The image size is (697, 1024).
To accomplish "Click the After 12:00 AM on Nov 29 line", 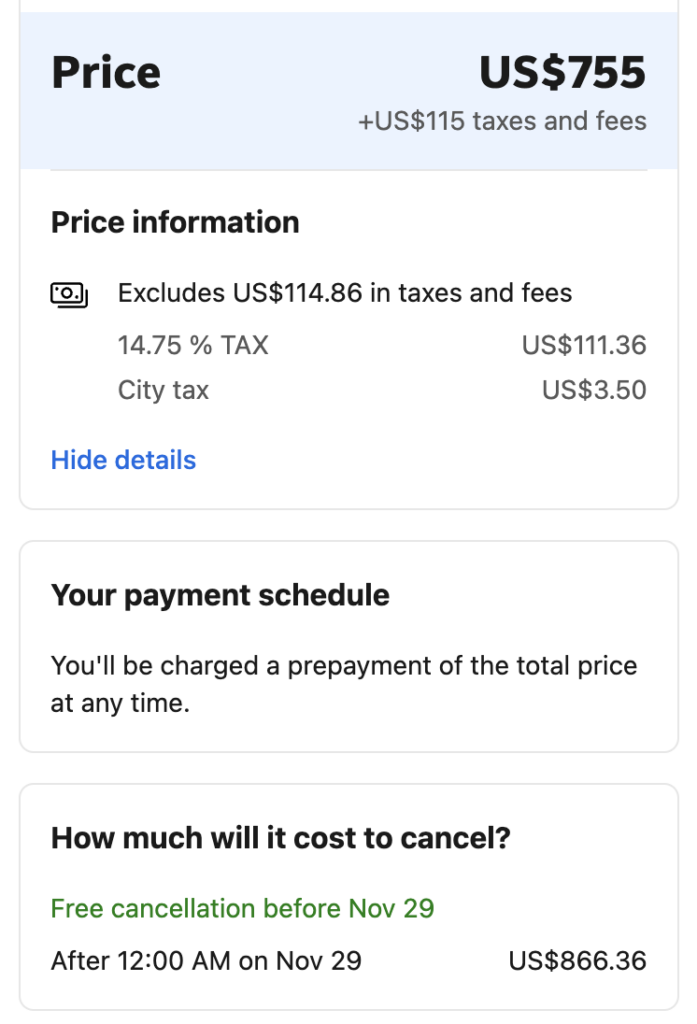I will 206,962.
